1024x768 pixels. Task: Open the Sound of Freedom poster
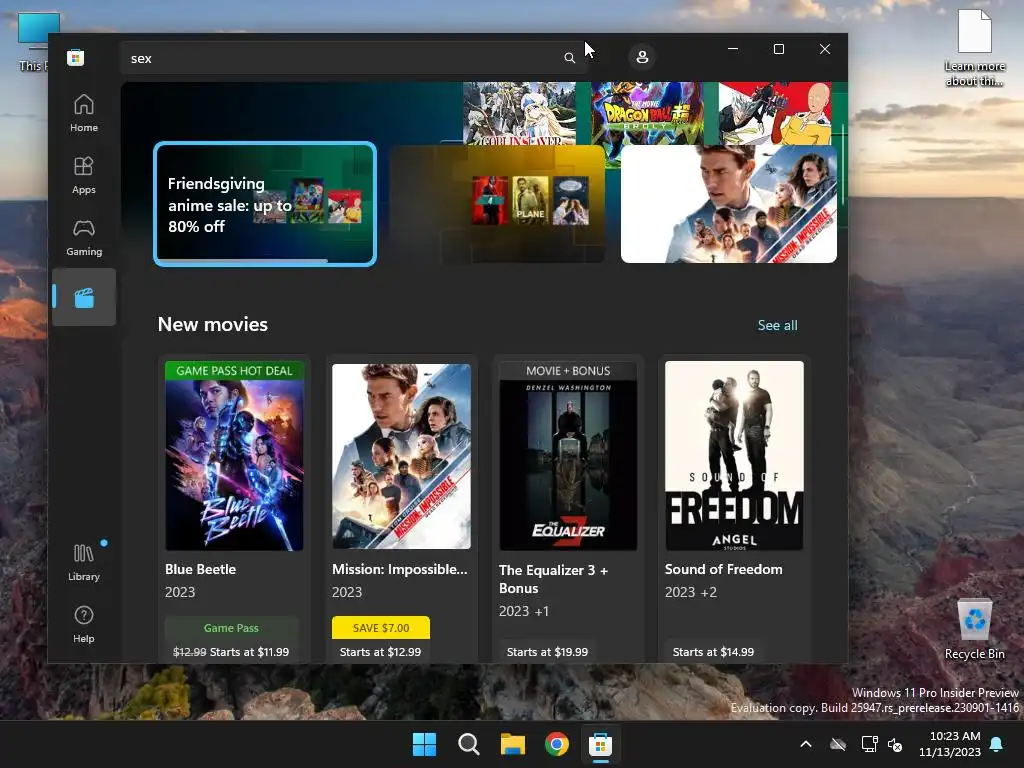point(735,456)
